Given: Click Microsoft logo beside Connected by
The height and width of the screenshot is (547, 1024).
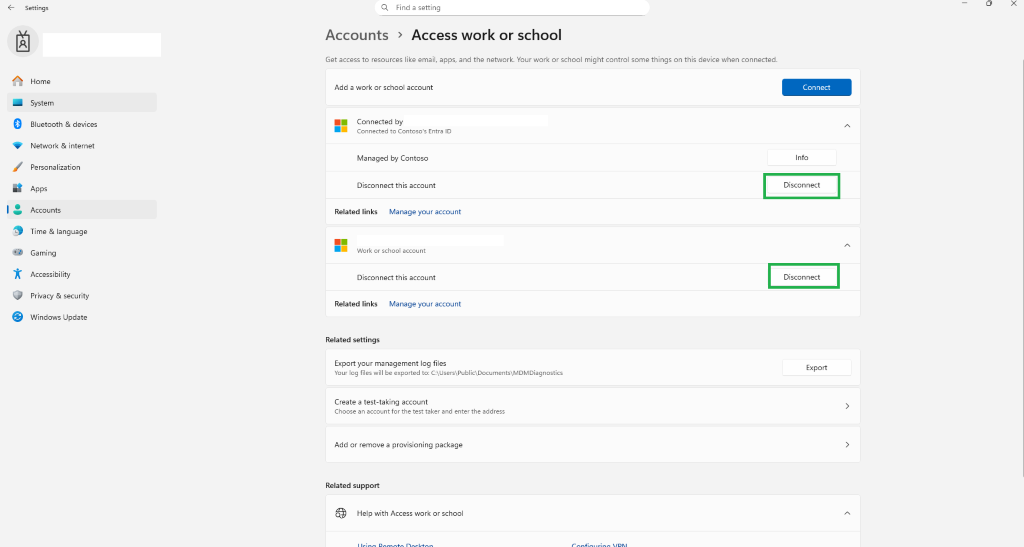Looking at the screenshot, I should click(x=341, y=125).
